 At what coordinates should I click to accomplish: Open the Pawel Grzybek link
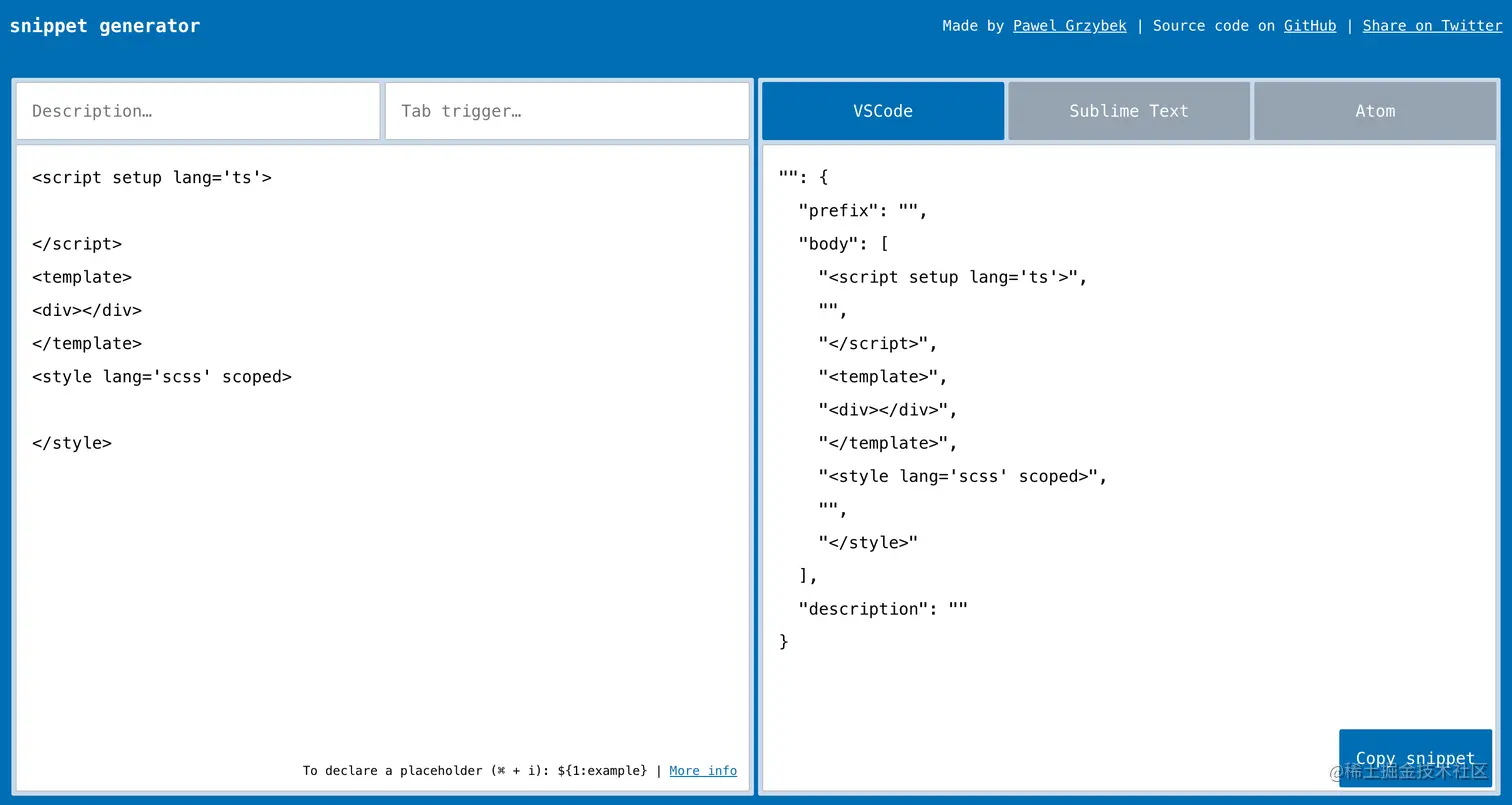pyautogui.click(x=1070, y=26)
